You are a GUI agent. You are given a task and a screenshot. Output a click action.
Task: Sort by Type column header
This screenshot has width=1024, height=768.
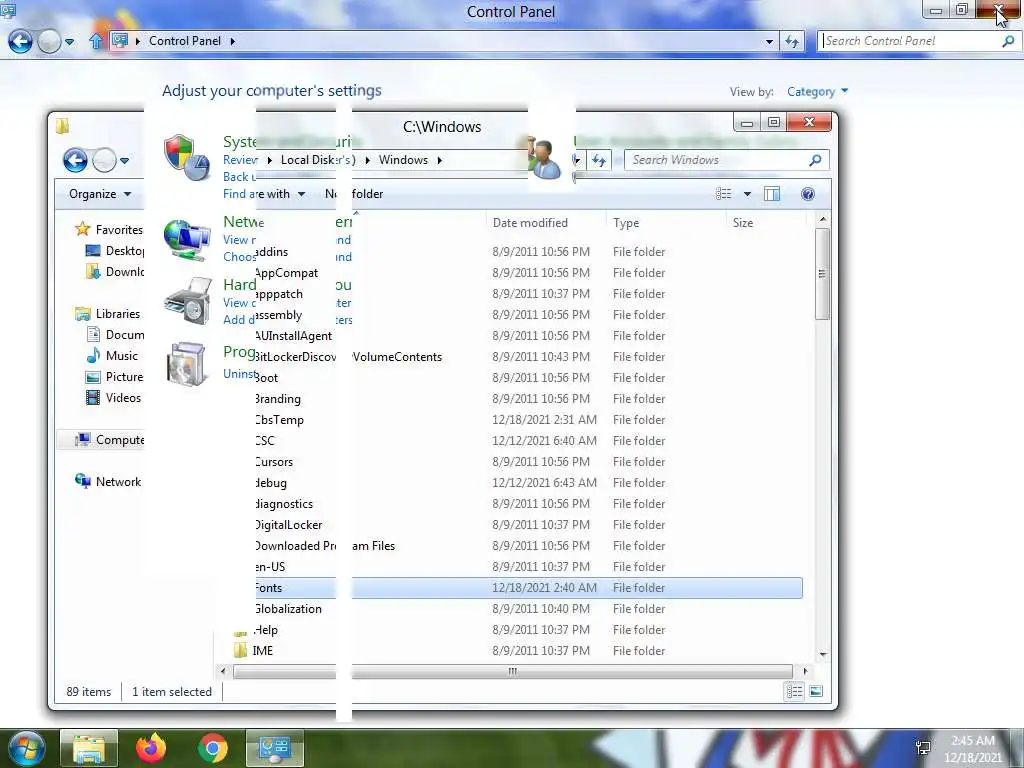pyautogui.click(x=626, y=223)
